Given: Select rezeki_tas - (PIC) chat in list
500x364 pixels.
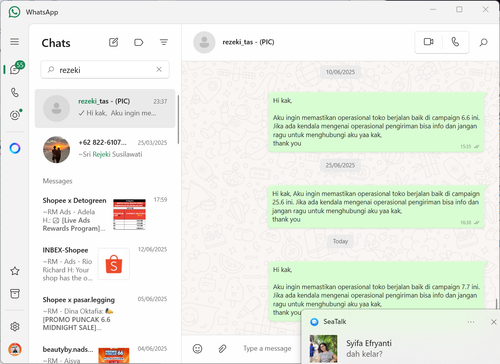Looking at the screenshot, I should (x=105, y=108).
